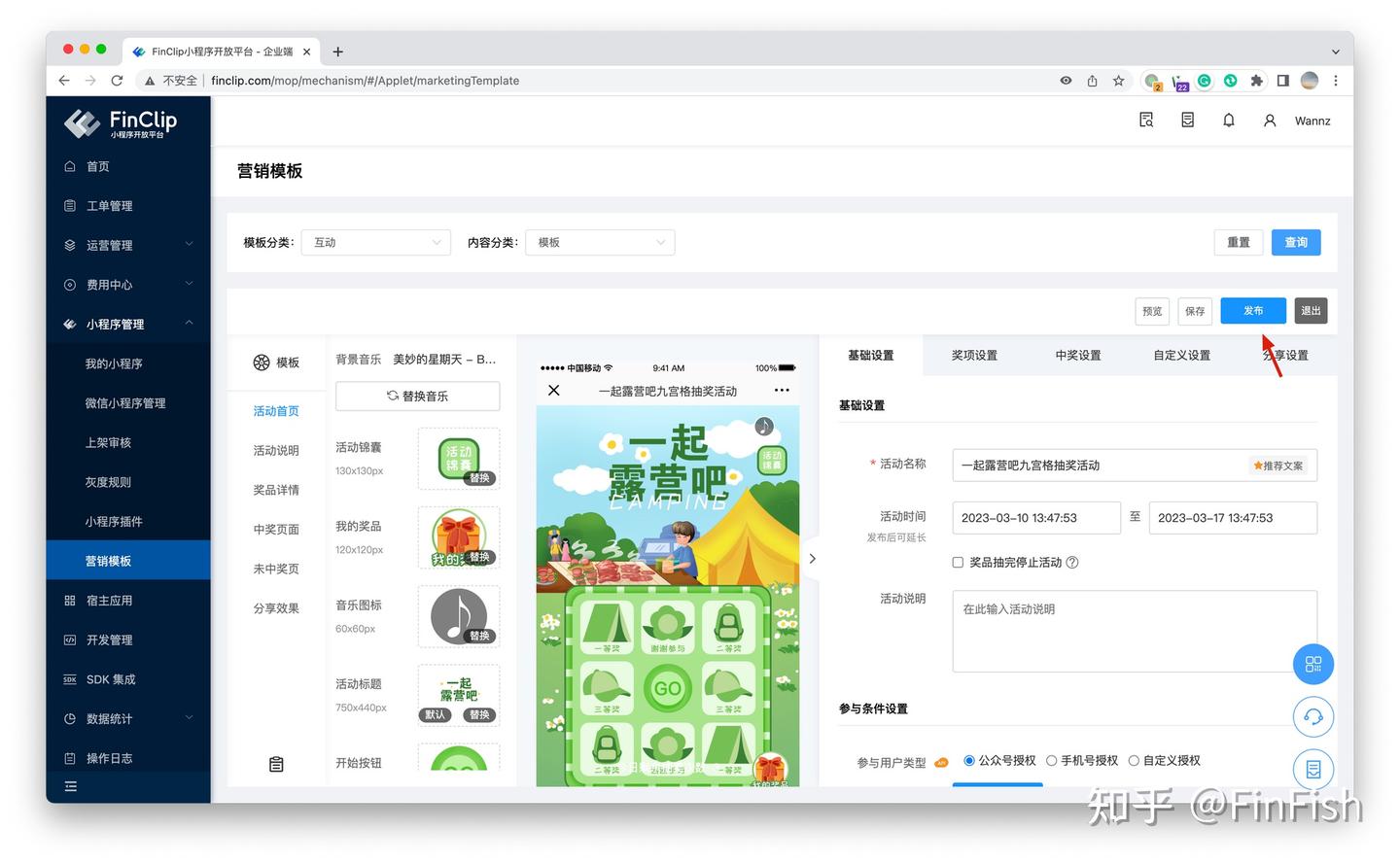The width and height of the screenshot is (1400, 864).
Task: Click the 退出 button
Action: point(1312,311)
